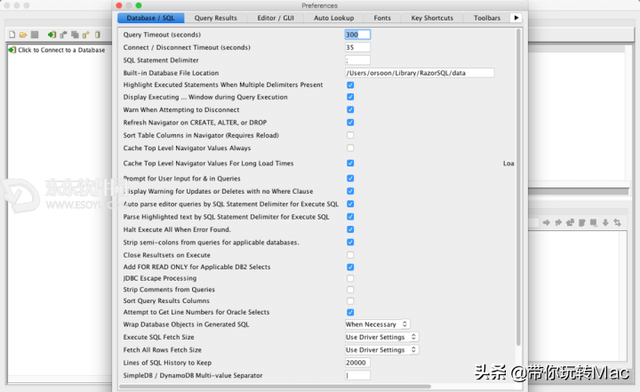Click the horizontal scrollbar at Preferences bottom

coord(275,386)
